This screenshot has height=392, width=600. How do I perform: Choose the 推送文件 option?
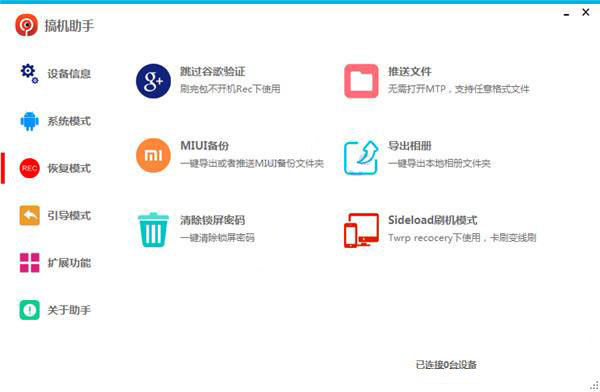click(x=409, y=72)
